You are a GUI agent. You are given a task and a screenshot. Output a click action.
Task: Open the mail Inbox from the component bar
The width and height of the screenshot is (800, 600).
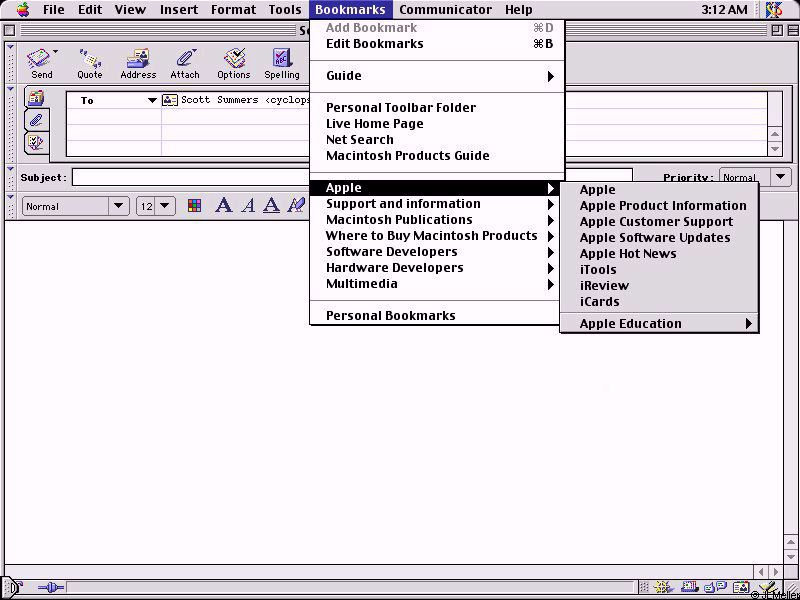tap(689, 588)
